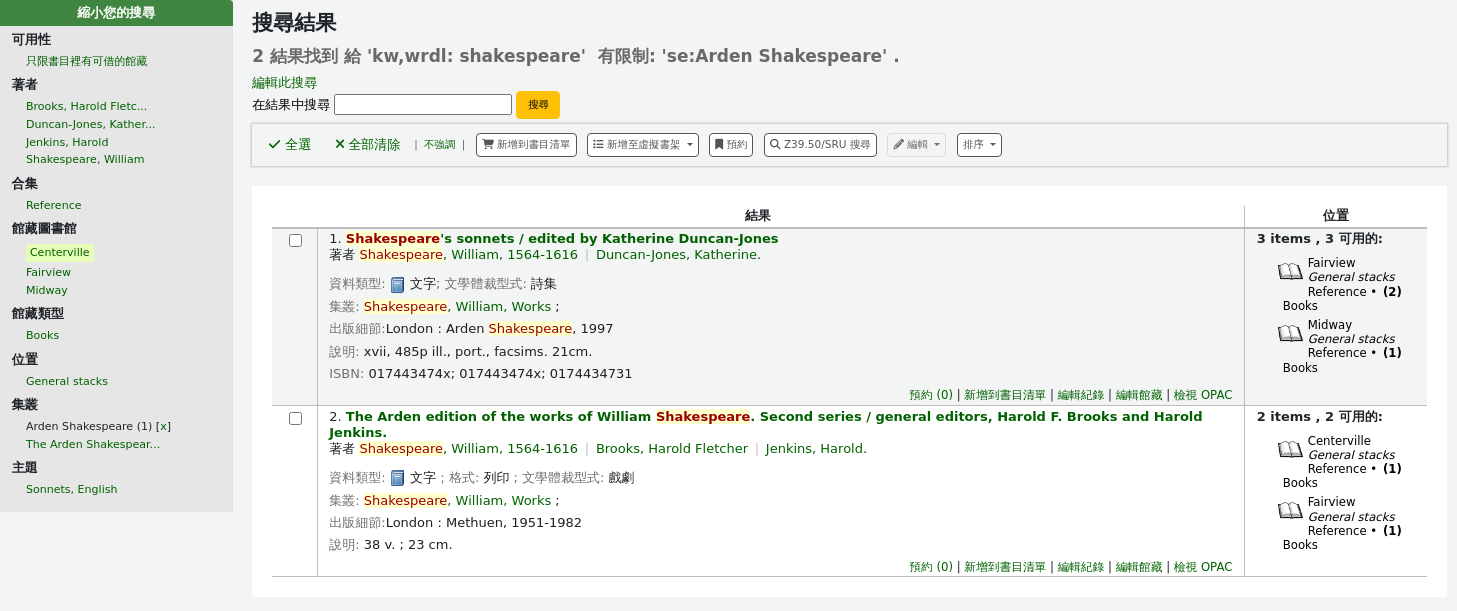
Task: Click 新增到書目清單 for Shakespeare's sonnets
Action: [x=1005, y=395]
